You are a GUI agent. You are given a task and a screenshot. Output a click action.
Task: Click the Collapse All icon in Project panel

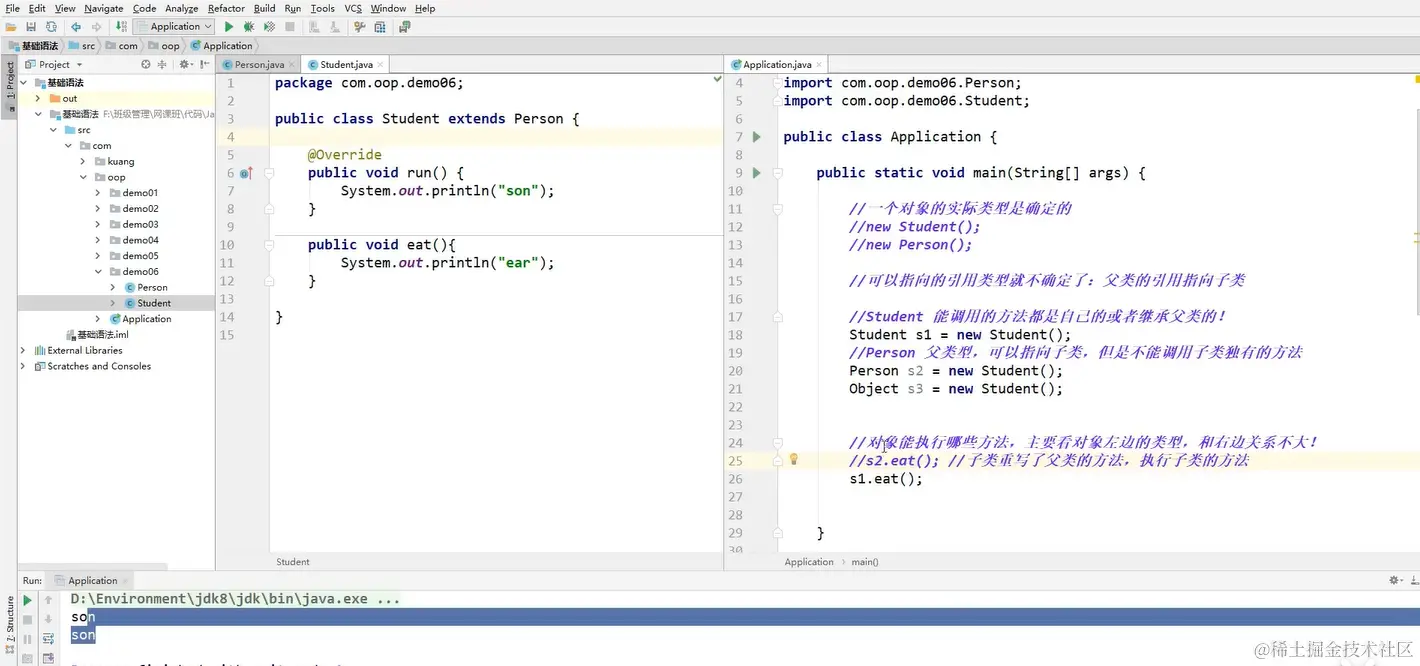coord(163,64)
